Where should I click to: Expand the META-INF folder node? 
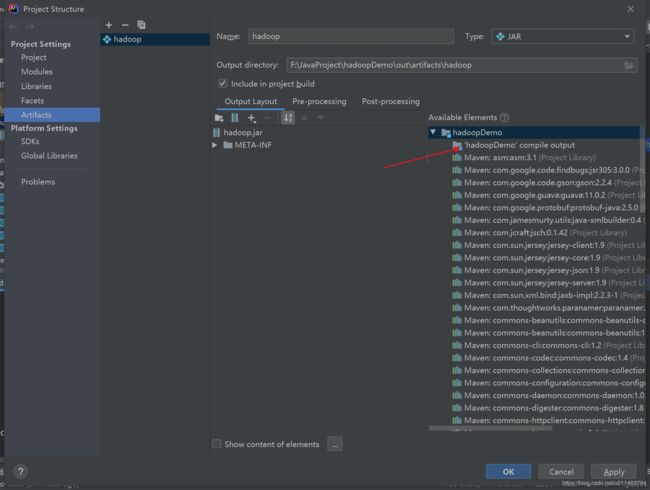click(214, 145)
